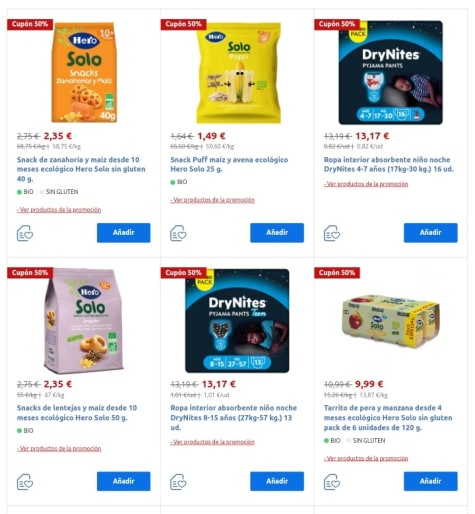Image resolution: width=475 pixels, height=514 pixels.
Task: Open Hero Solo orange snack bag image
Action: tap(84, 72)
